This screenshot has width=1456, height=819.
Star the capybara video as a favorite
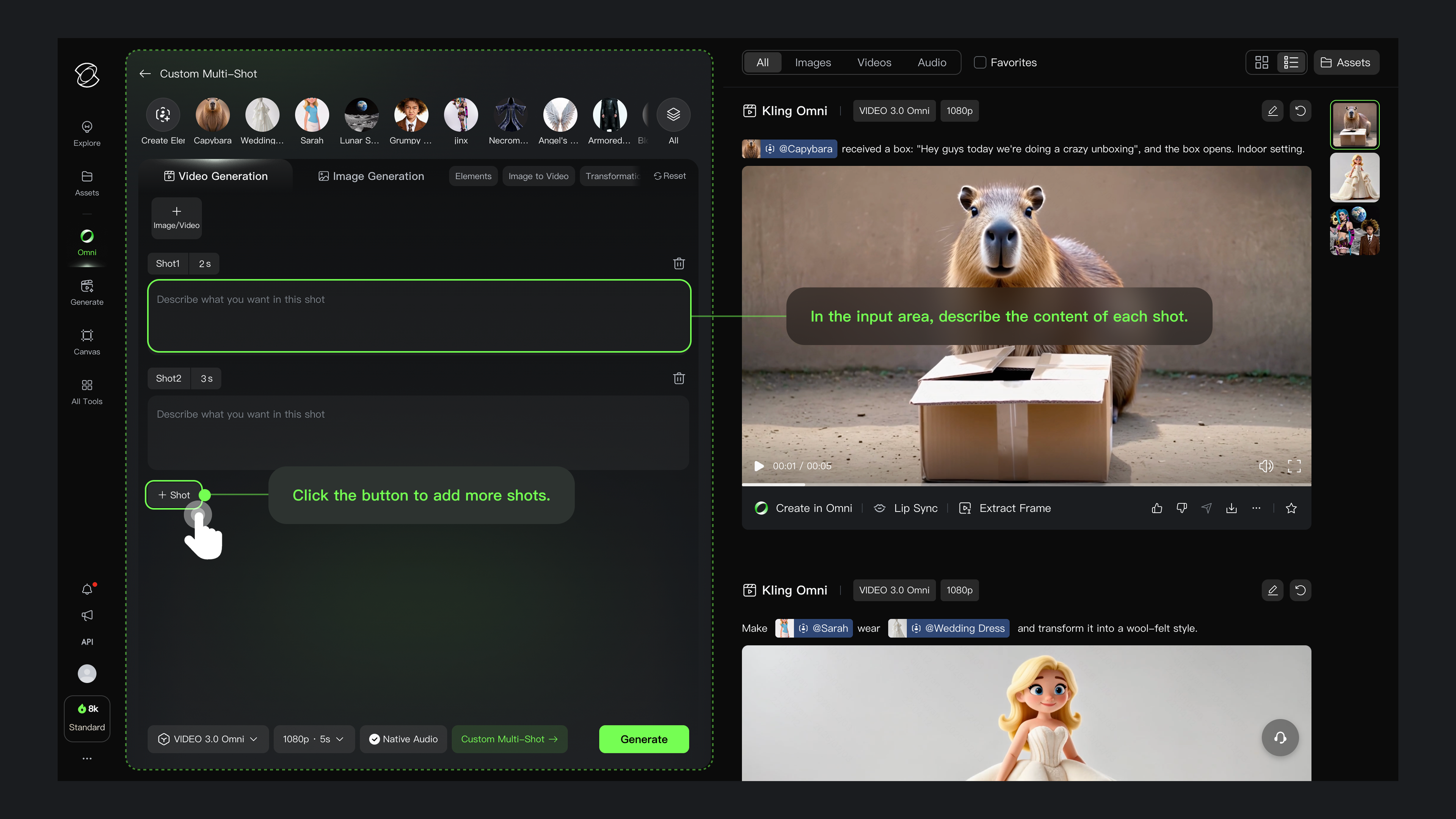[1291, 508]
